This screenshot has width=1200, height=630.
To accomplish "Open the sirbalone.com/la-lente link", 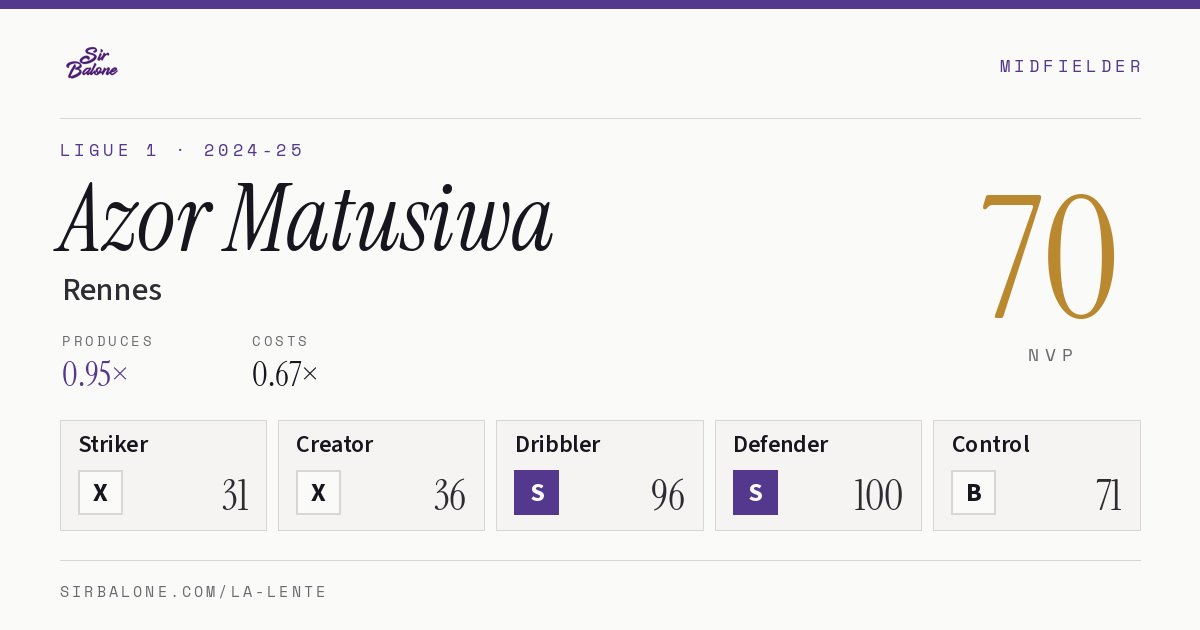I will (x=194, y=592).
